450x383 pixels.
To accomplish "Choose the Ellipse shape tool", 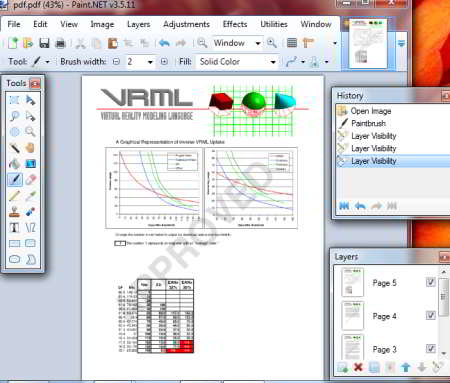I will (15, 259).
